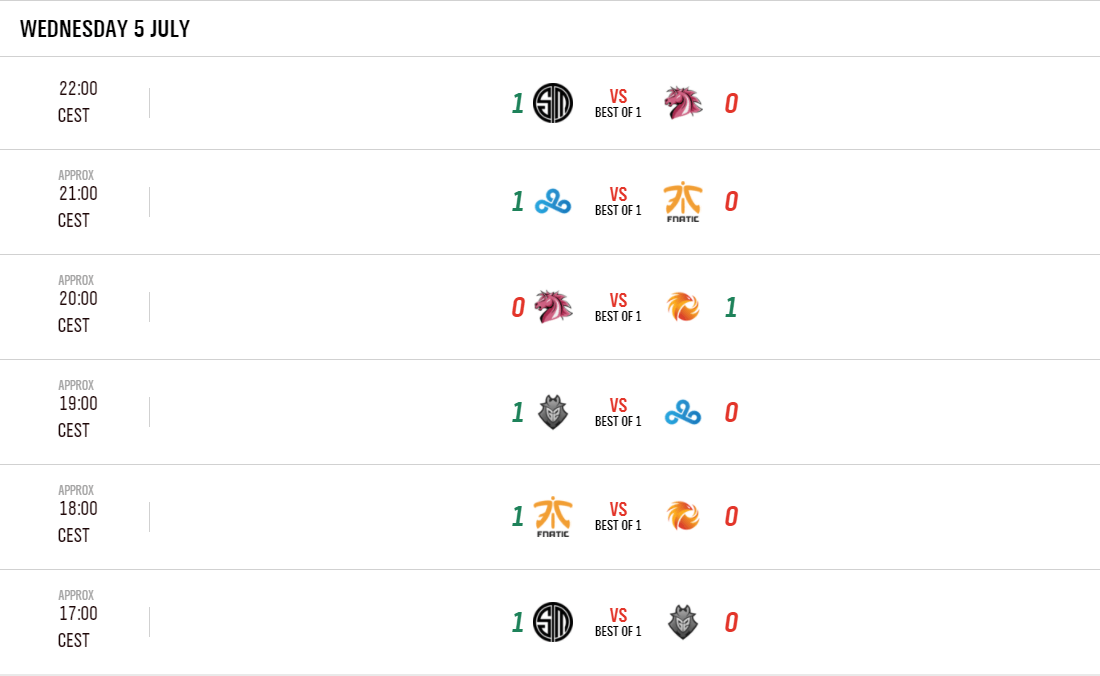Screen dimensions: 1100x676
Task: Click the 18:00 CEST time label
Action: click(77, 521)
